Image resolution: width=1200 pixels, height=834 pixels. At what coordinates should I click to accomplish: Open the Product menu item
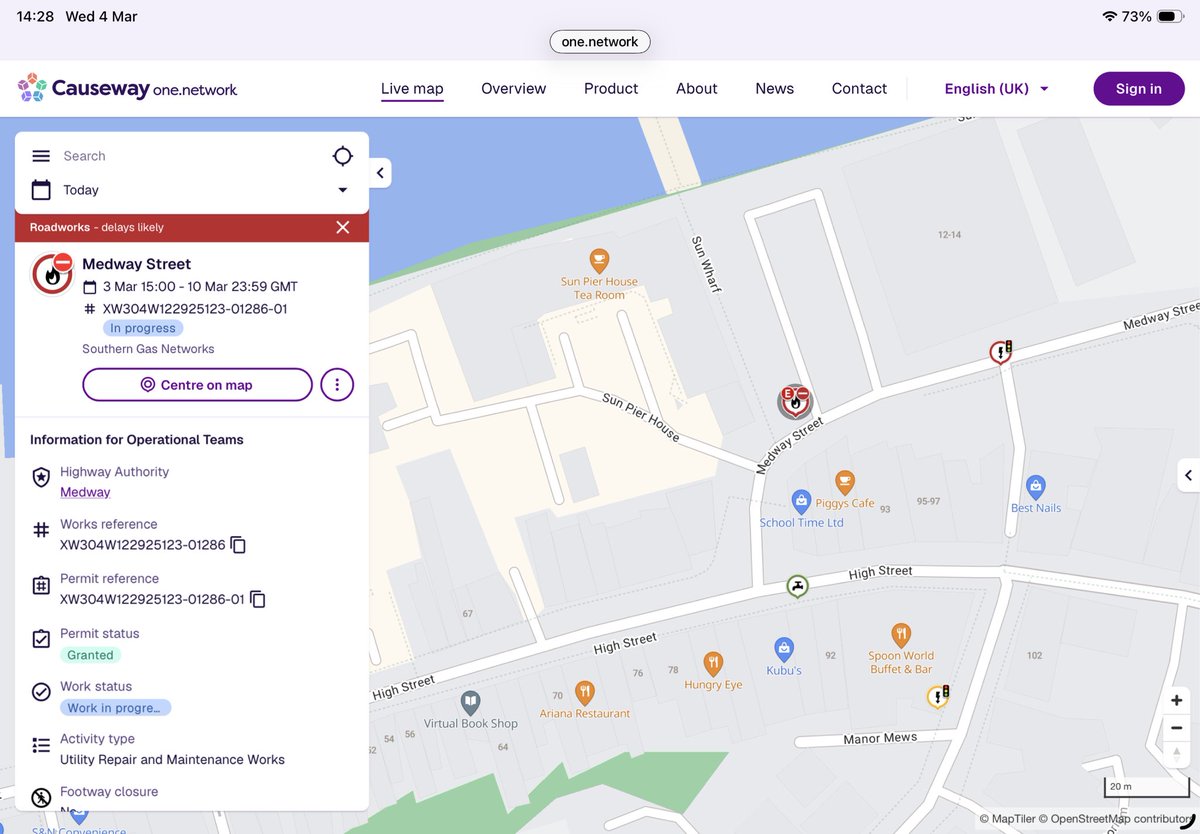pyautogui.click(x=611, y=89)
